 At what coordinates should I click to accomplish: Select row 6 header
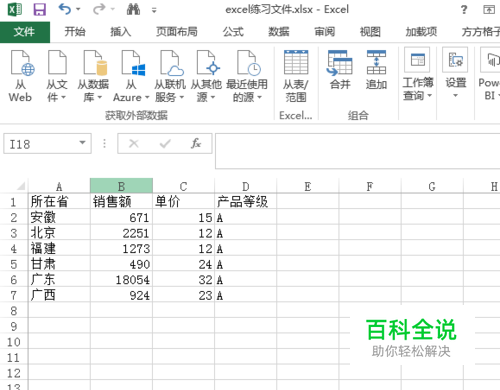pyautogui.click(x=14, y=280)
